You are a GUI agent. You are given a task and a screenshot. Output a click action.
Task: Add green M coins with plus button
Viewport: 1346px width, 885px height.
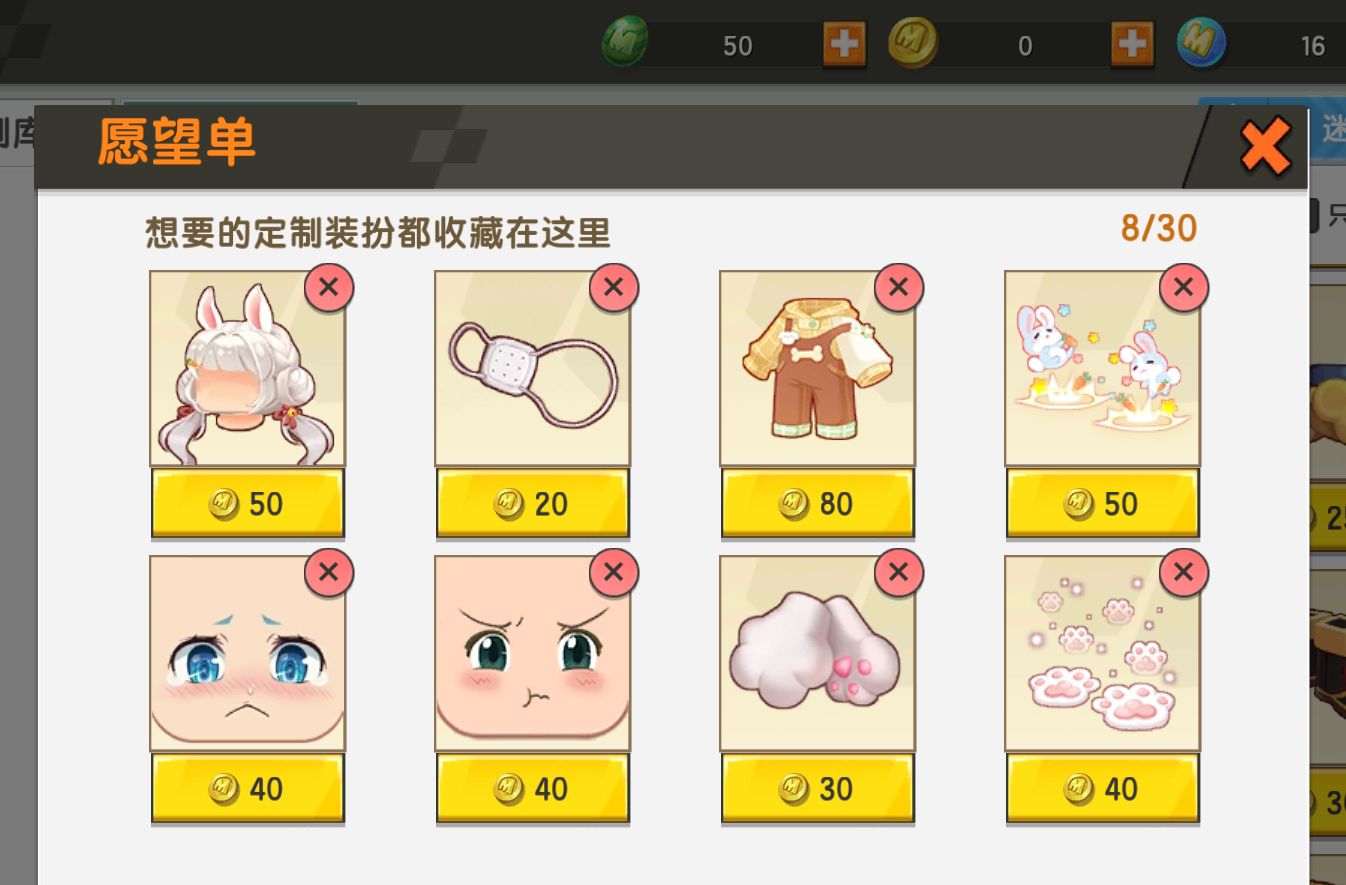coord(844,45)
